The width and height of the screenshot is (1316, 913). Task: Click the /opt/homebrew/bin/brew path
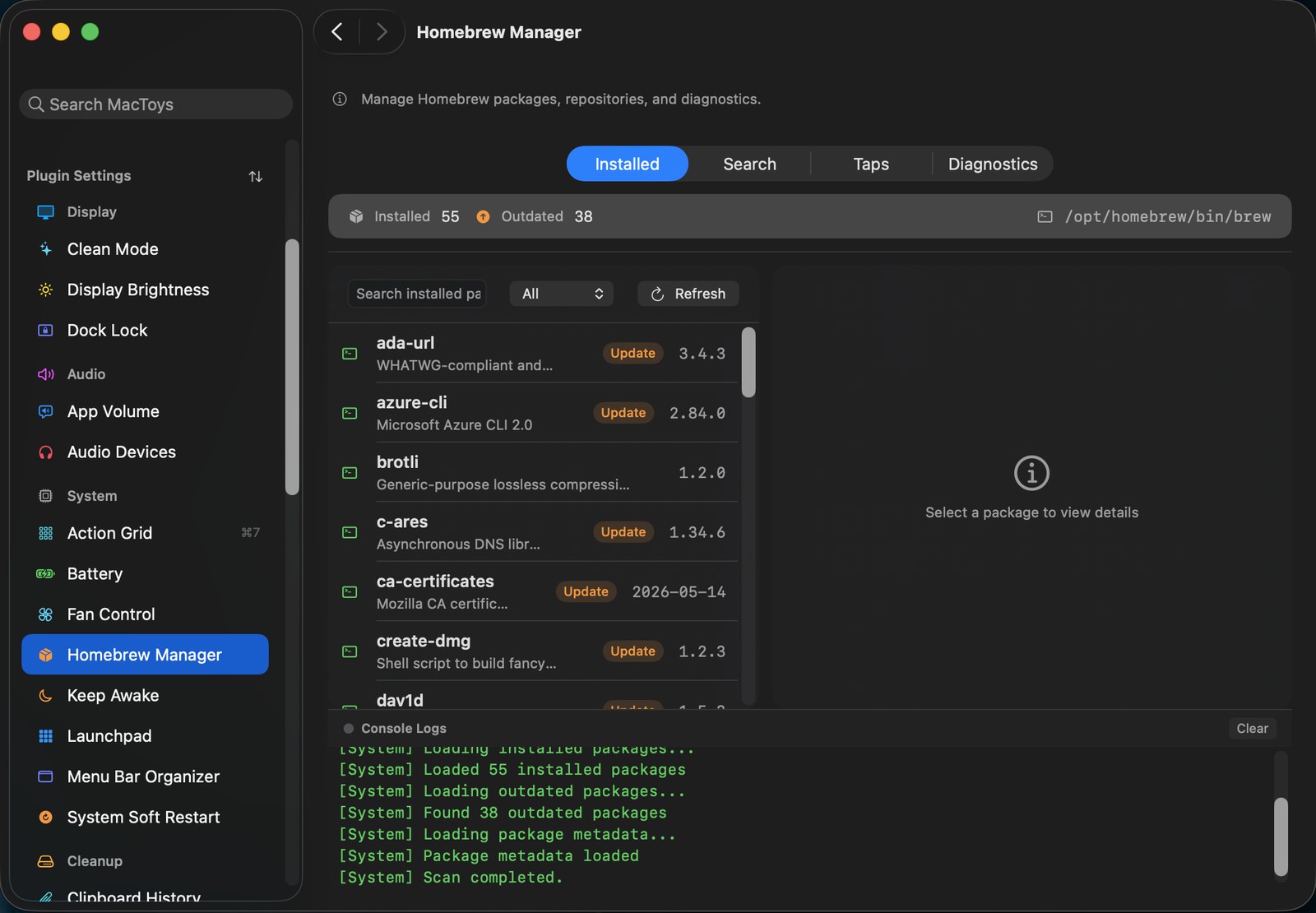[1168, 216]
